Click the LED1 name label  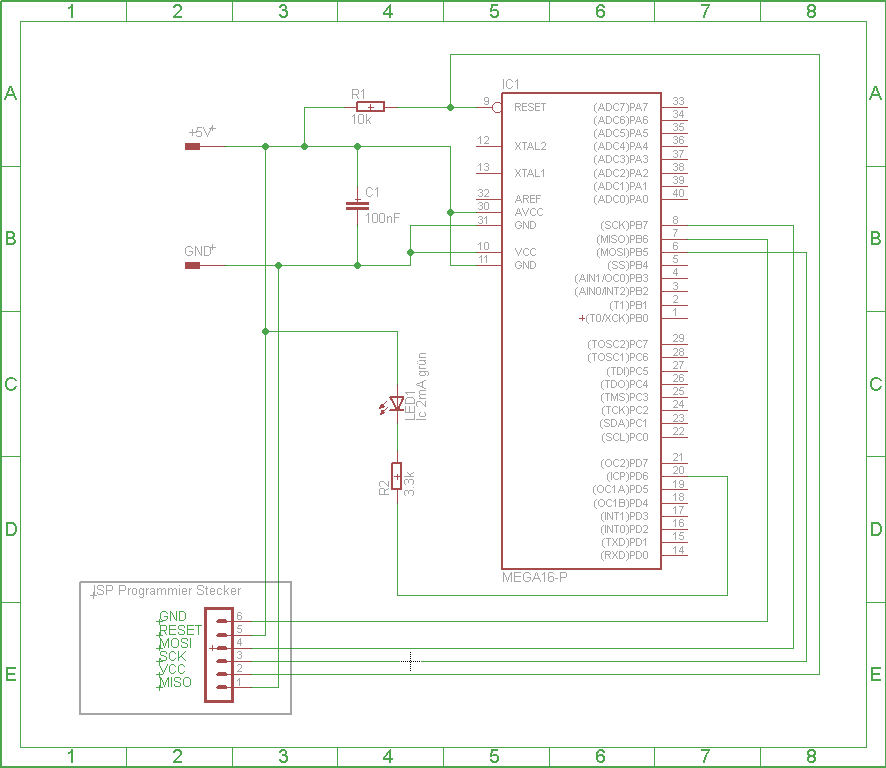(410, 406)
